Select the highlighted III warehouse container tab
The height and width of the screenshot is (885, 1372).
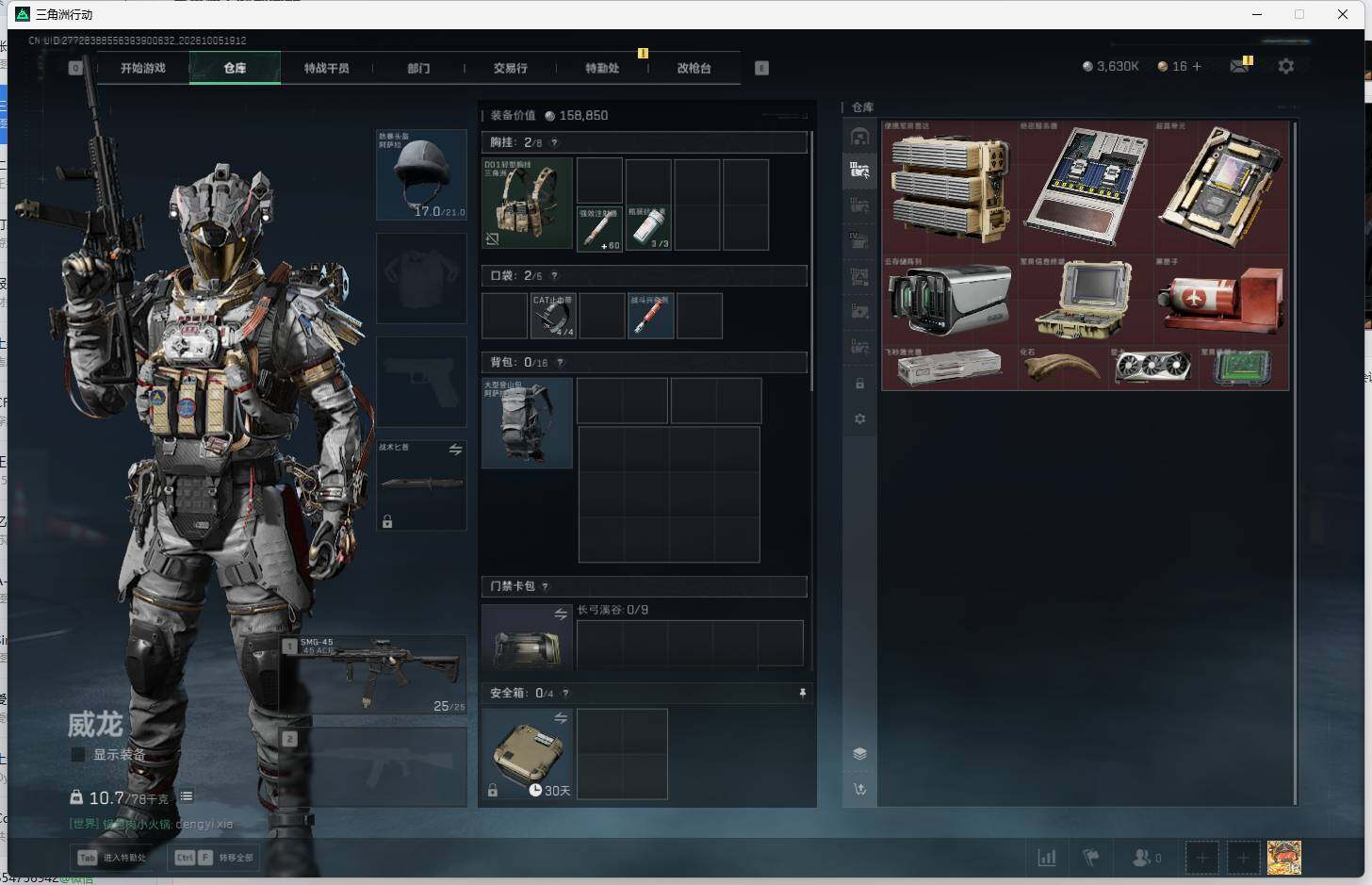click(859, 171)
